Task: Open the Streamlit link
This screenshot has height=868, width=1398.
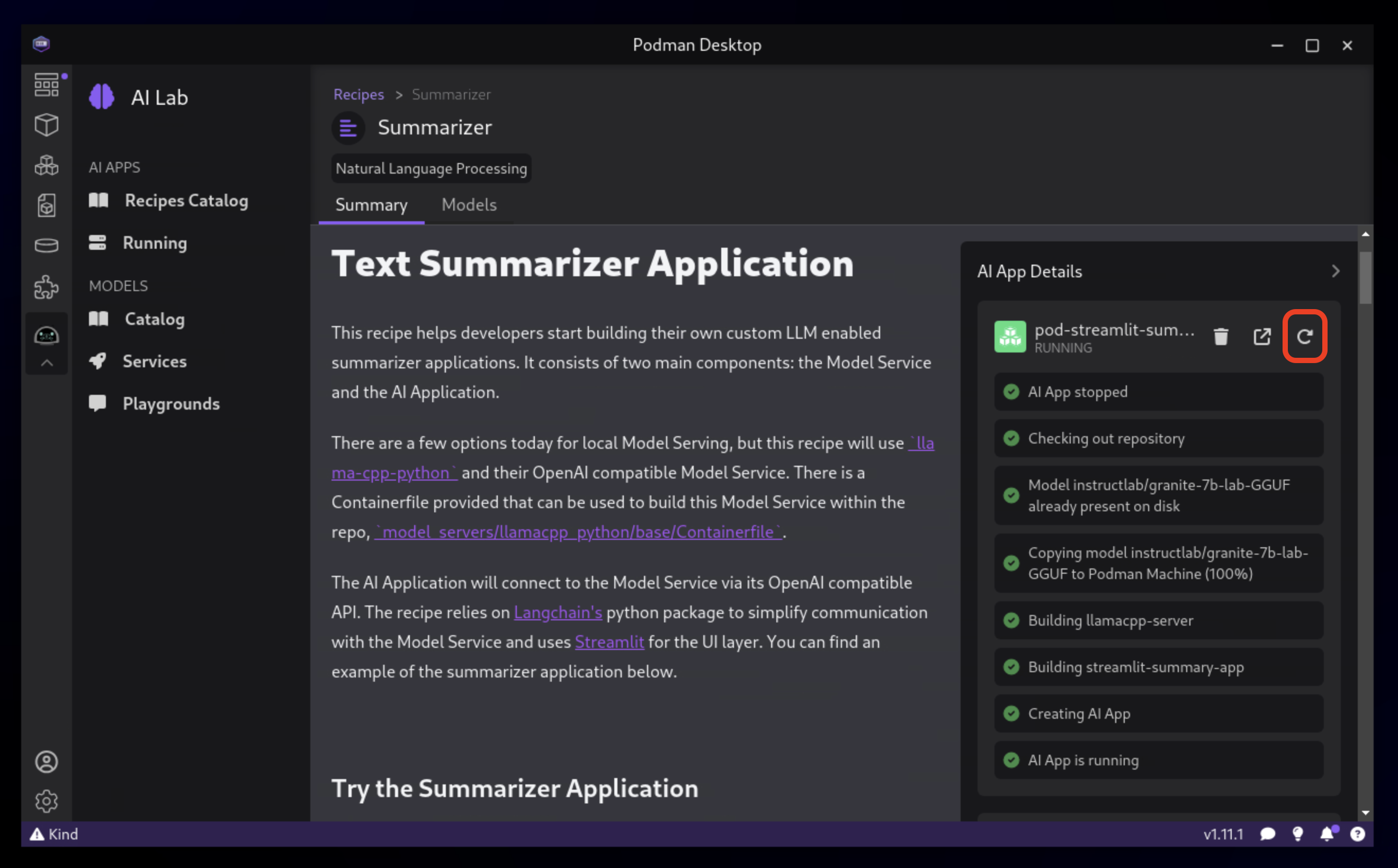Action: [x=610, y=643]
